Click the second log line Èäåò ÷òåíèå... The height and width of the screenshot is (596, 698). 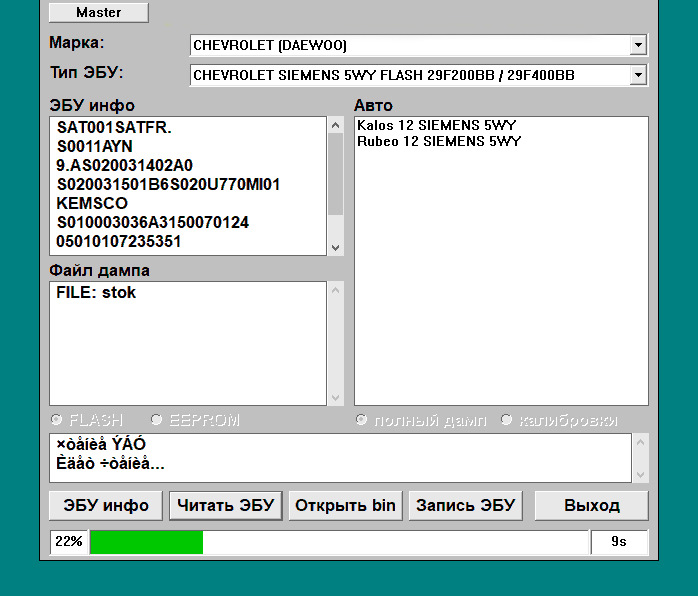point(110,463)
